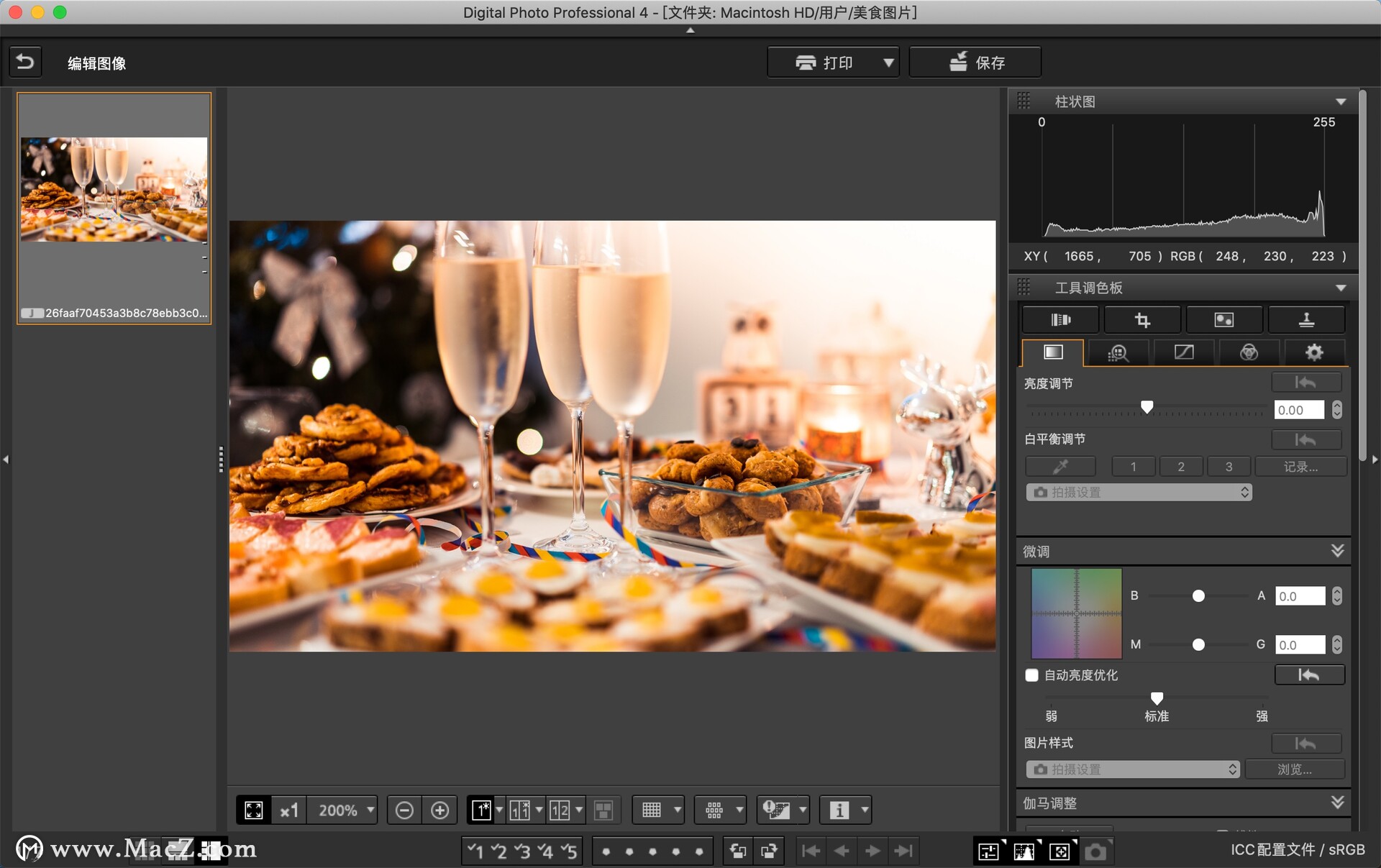Open the grid display dropdown
The width and height of the screenshot is (1381, 868).
pos(677,810)
